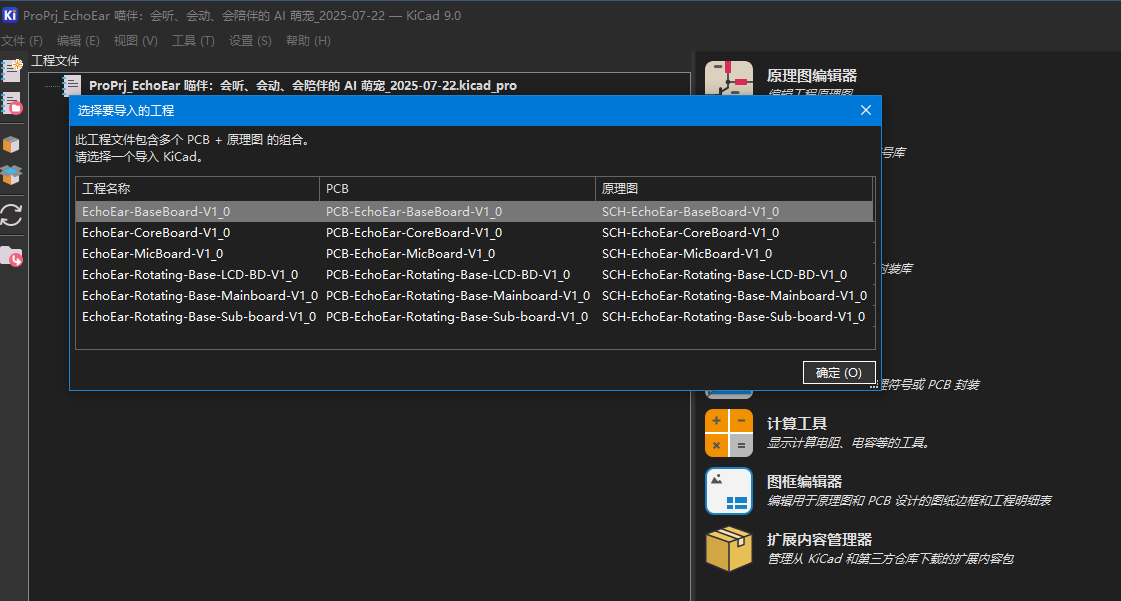Click the open project icon in the left toolbar

(12, 104)
